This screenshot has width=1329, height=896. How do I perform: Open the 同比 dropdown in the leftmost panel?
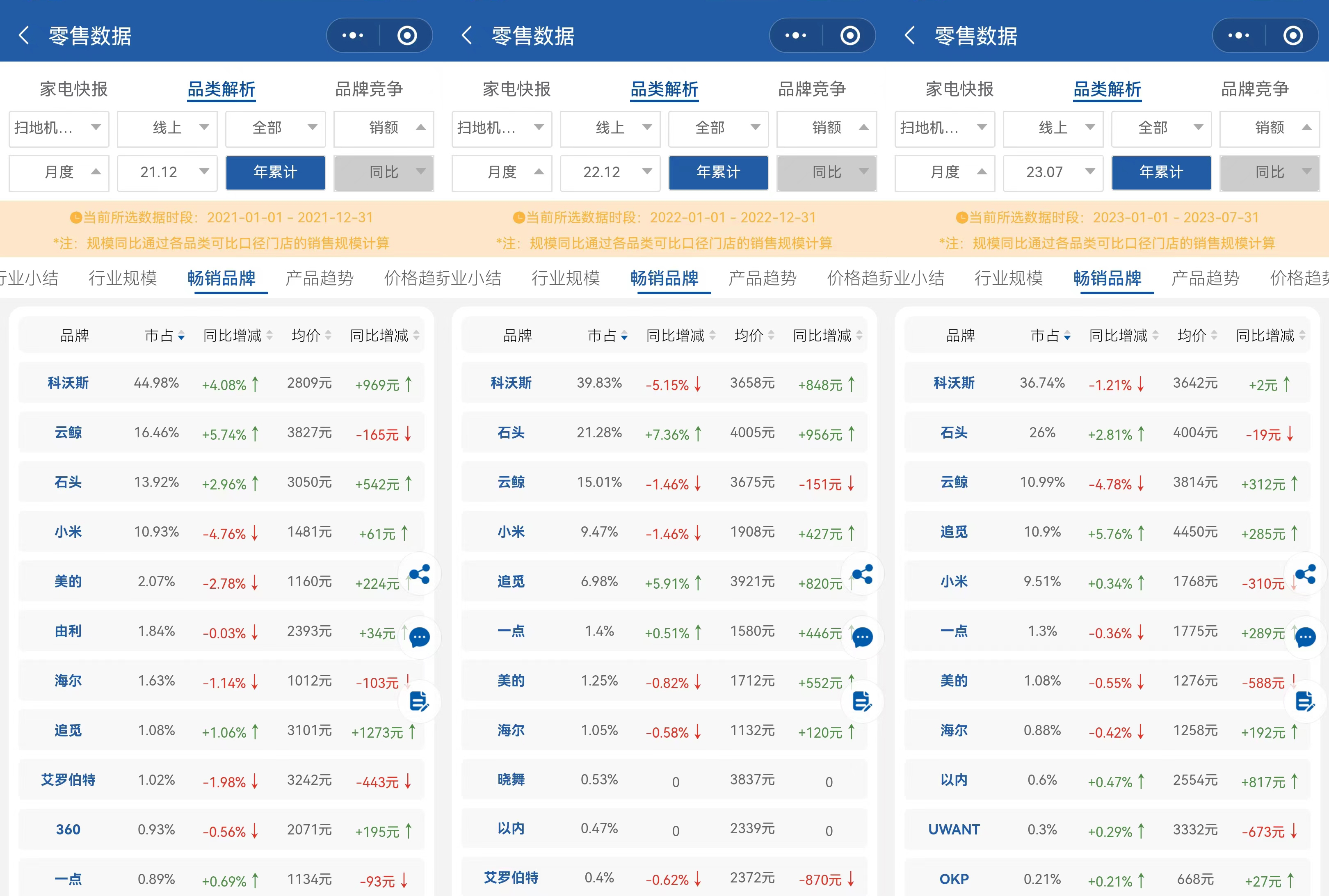384,172
